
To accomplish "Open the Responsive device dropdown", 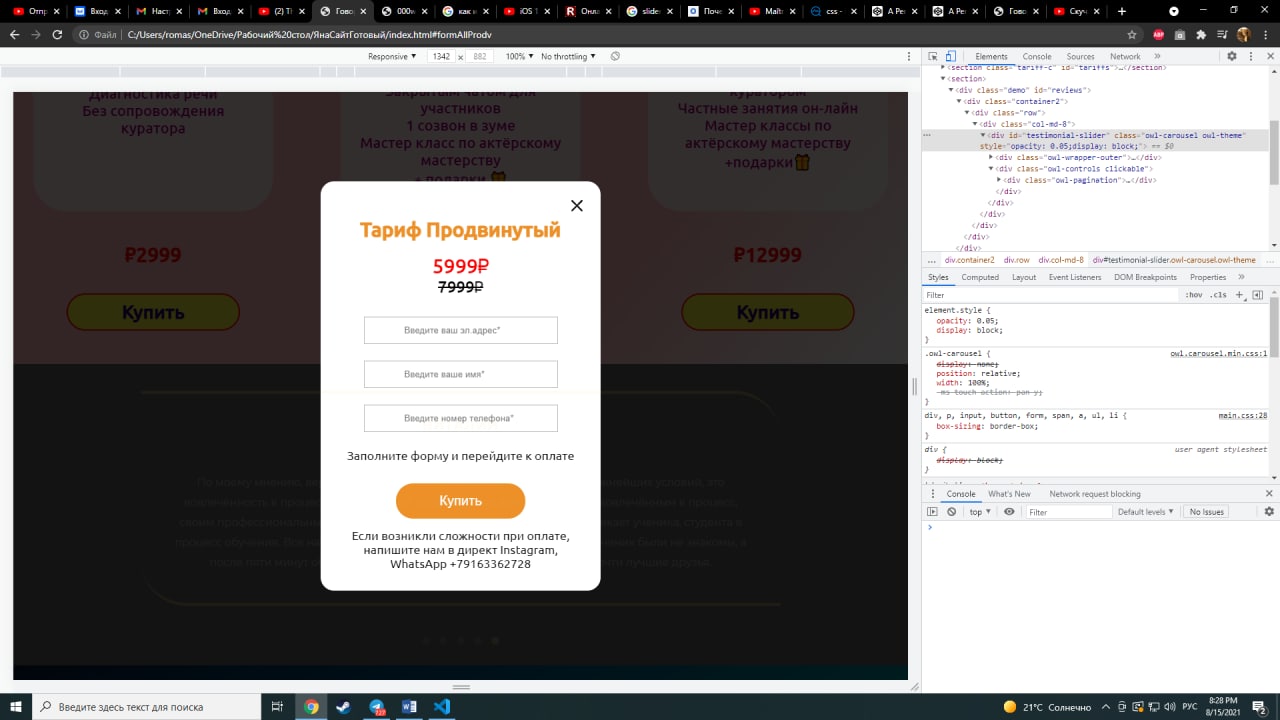I will pyautogui.click(x=392, y=57).
